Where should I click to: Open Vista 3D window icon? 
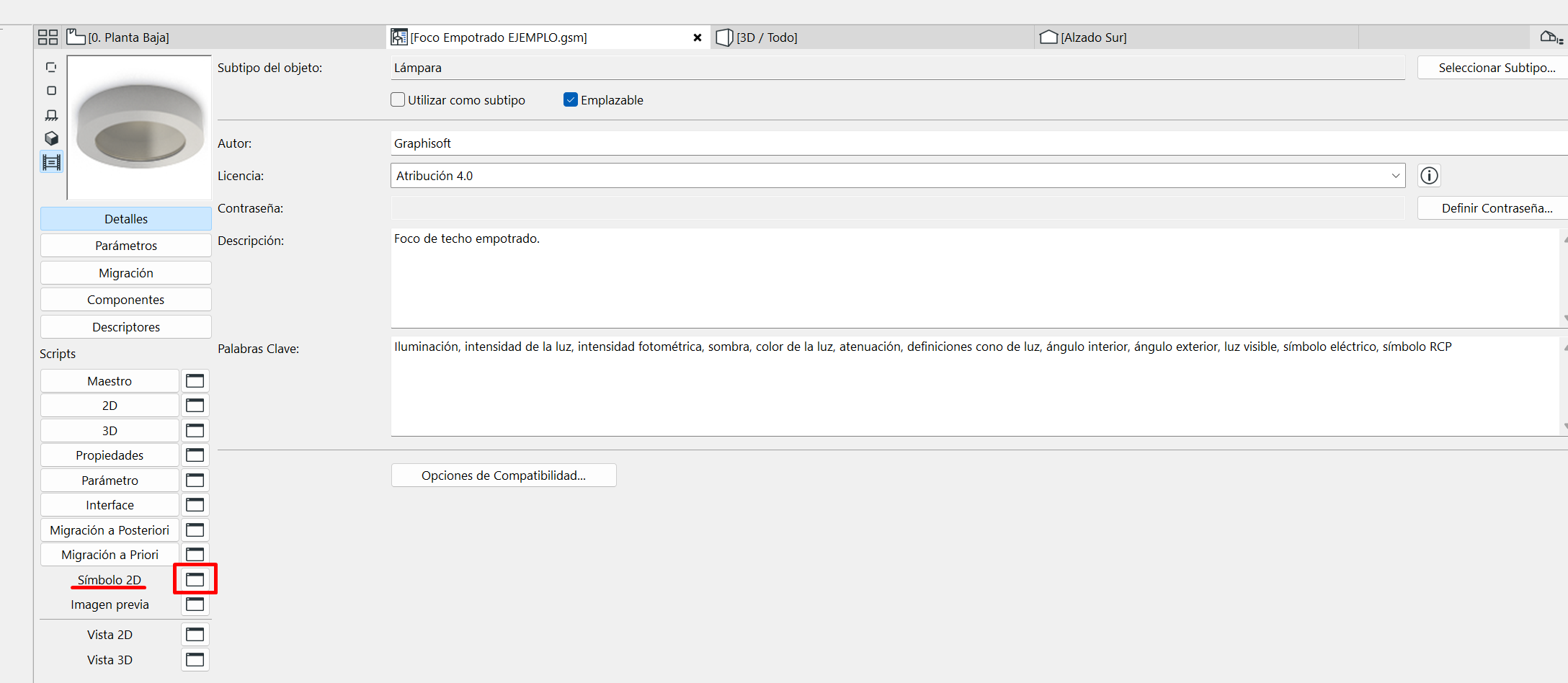[195, 659]
